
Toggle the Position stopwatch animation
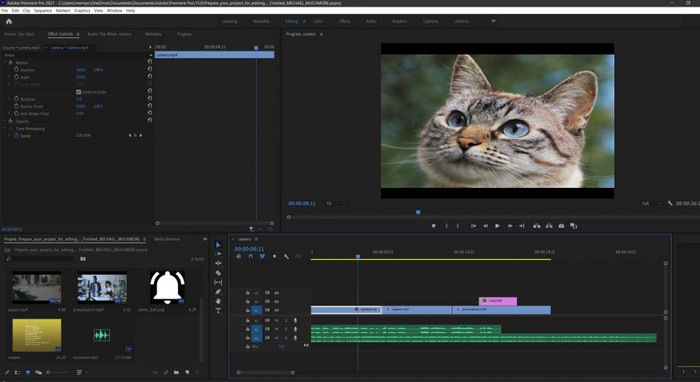[x=17, y=70]
